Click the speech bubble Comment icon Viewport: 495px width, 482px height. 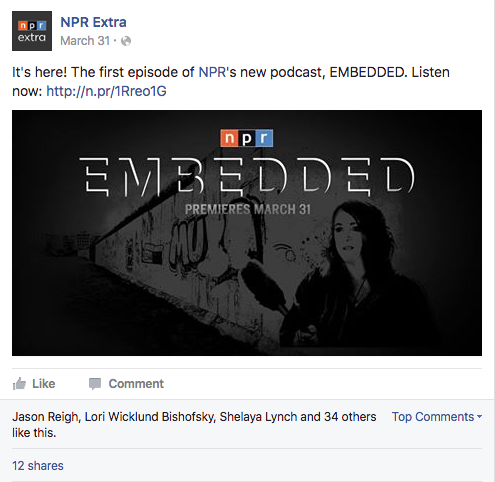95,384
